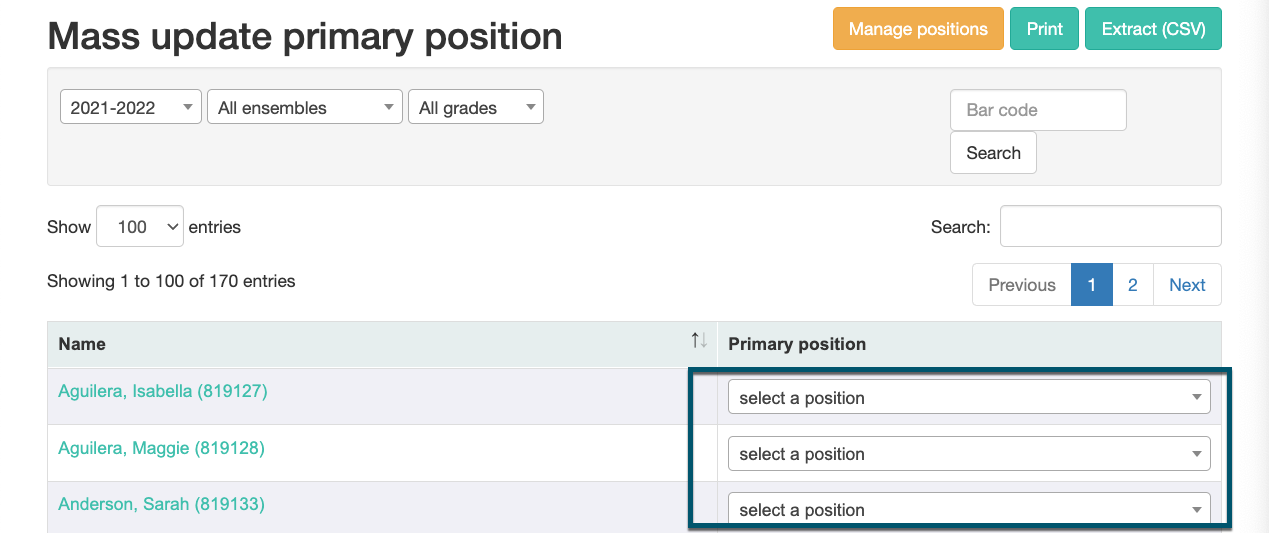Advance to the Next page
Viewport: 1269px width, 533px height.
[x=1187, y=285]
